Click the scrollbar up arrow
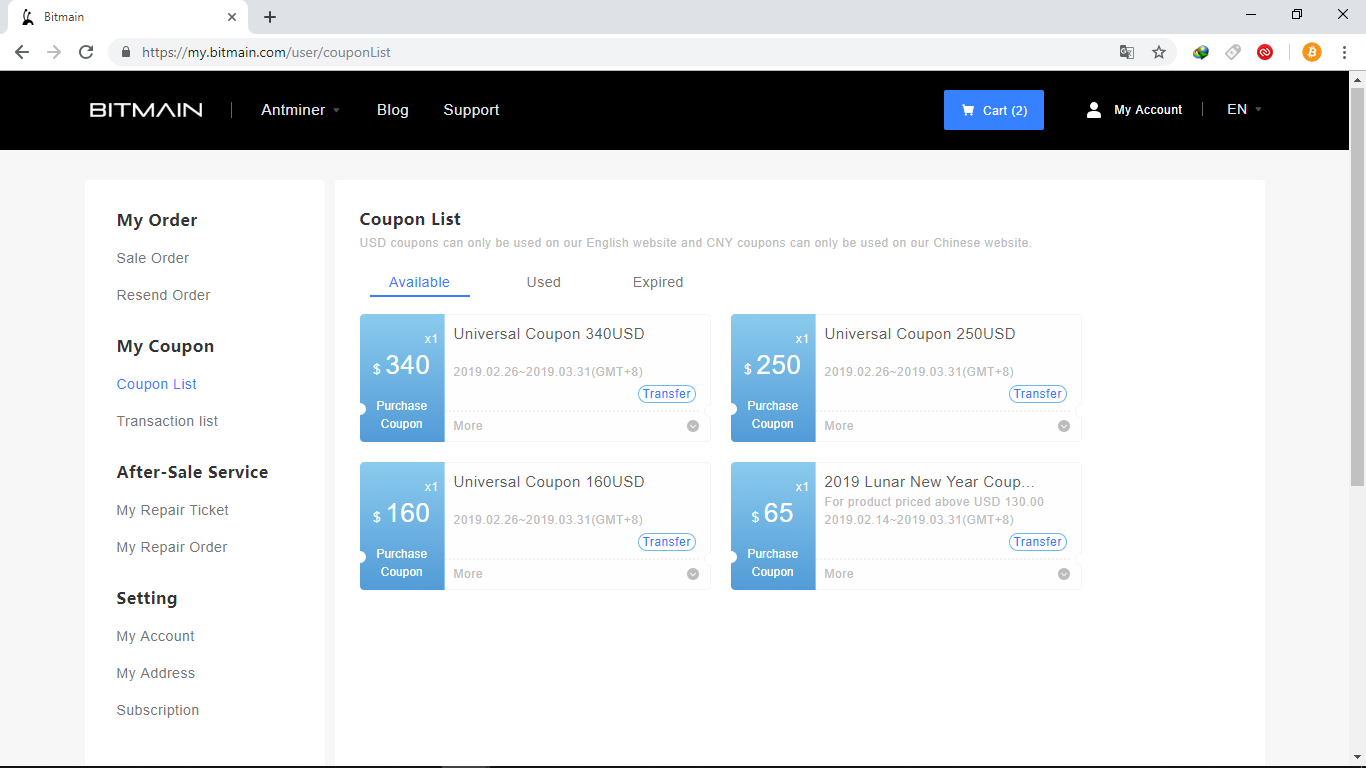 1357,79
